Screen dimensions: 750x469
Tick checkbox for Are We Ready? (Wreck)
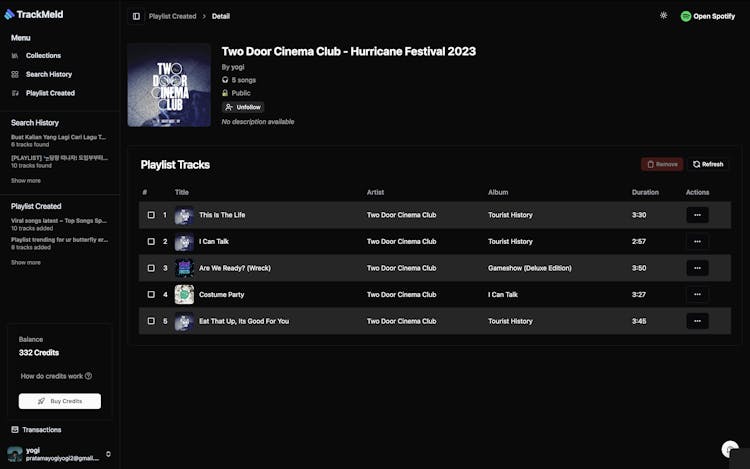(151, 268)
